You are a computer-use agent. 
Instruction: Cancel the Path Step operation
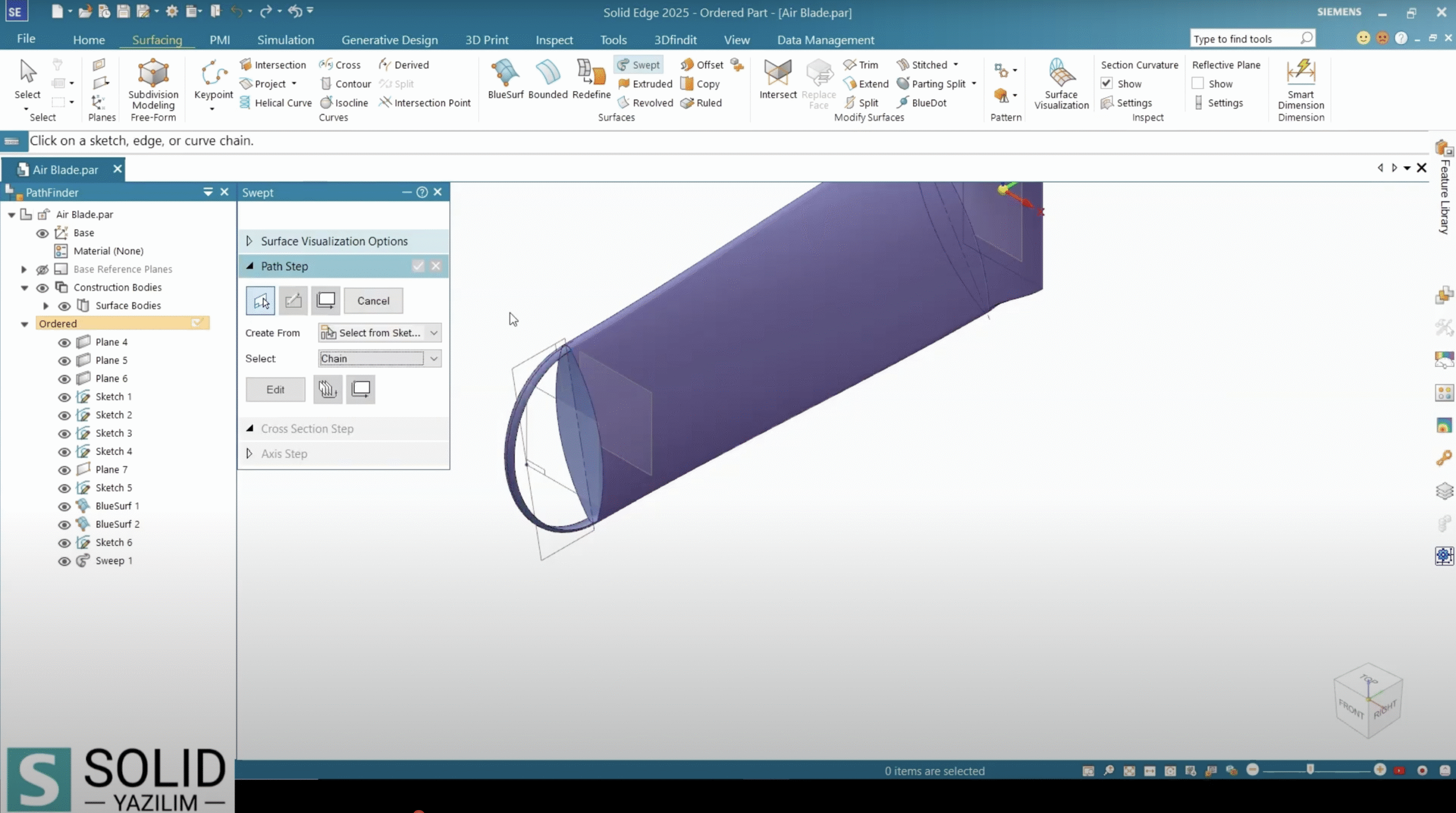(373, 300)
